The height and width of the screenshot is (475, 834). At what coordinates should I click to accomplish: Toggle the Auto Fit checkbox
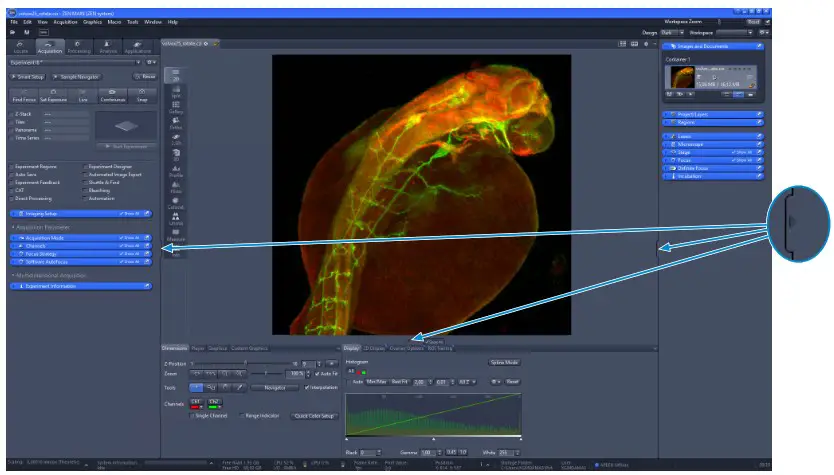coord(318,374)
